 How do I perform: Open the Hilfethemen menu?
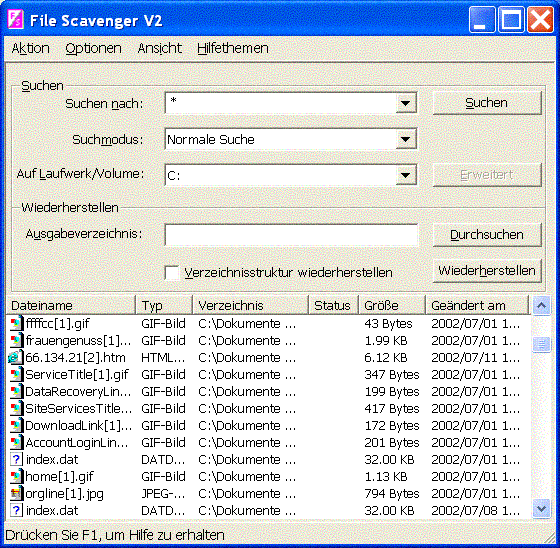233,48
